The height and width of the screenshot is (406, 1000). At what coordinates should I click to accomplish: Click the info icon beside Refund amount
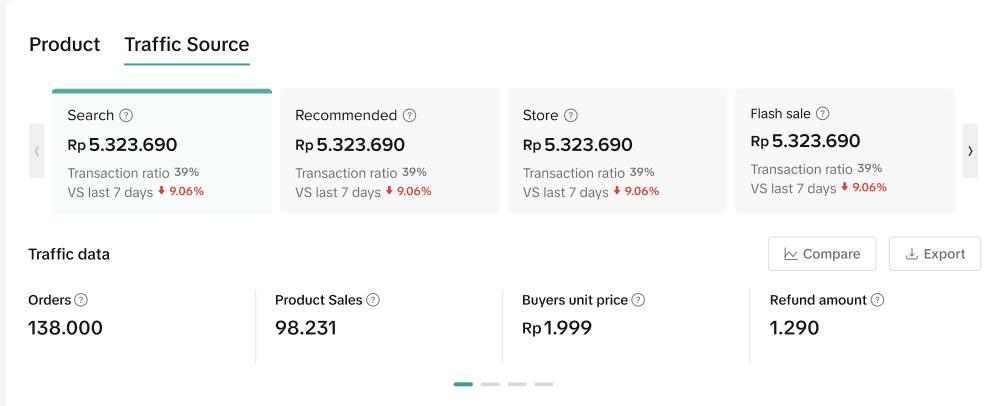(877, 300)
